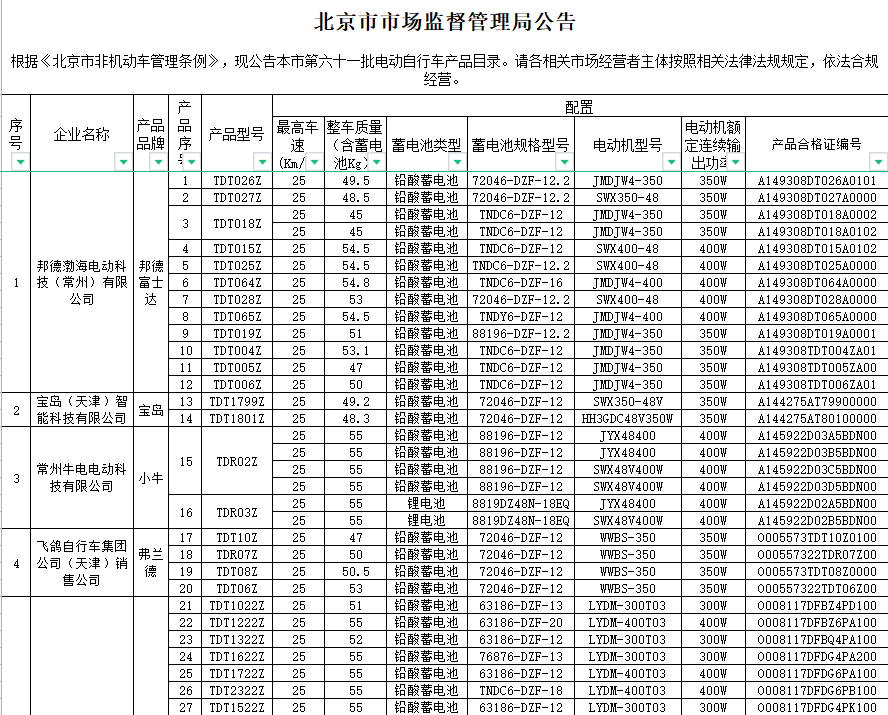Open filter dropdown for 蓄电池规格型号 column

click(563, 162)
